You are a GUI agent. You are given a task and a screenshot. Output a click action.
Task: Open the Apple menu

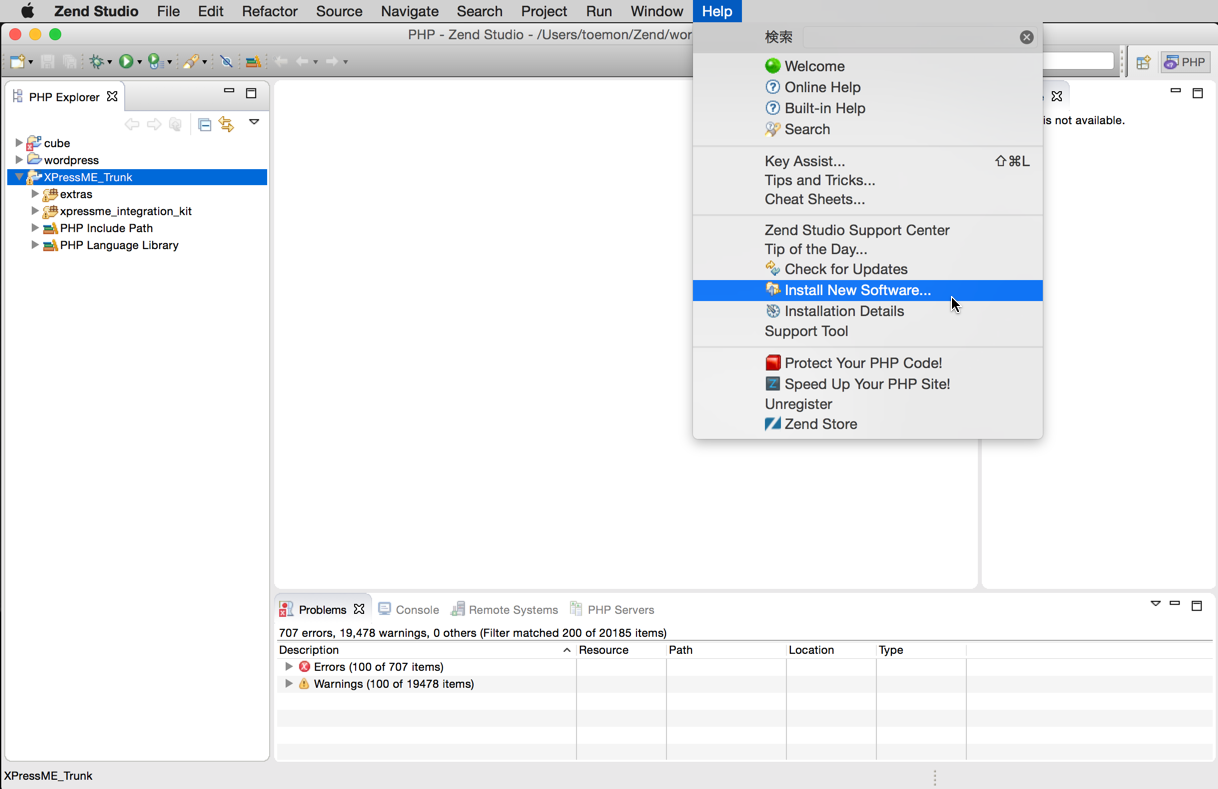pyautogui.click(x=27, y=11)
